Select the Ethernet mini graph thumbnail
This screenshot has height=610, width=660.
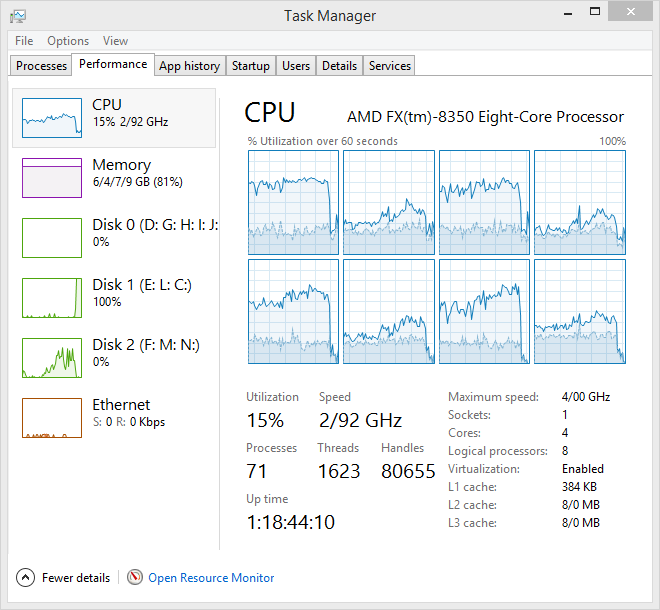point(52,418)
